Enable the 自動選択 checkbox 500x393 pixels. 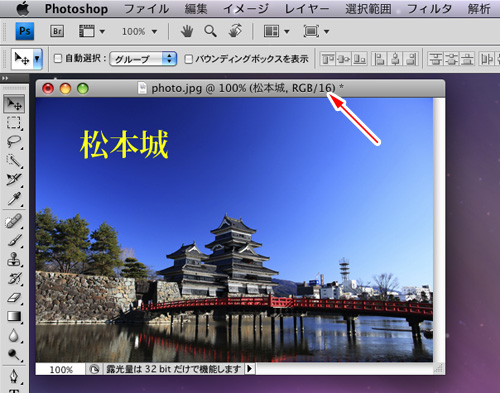(58, 59)
